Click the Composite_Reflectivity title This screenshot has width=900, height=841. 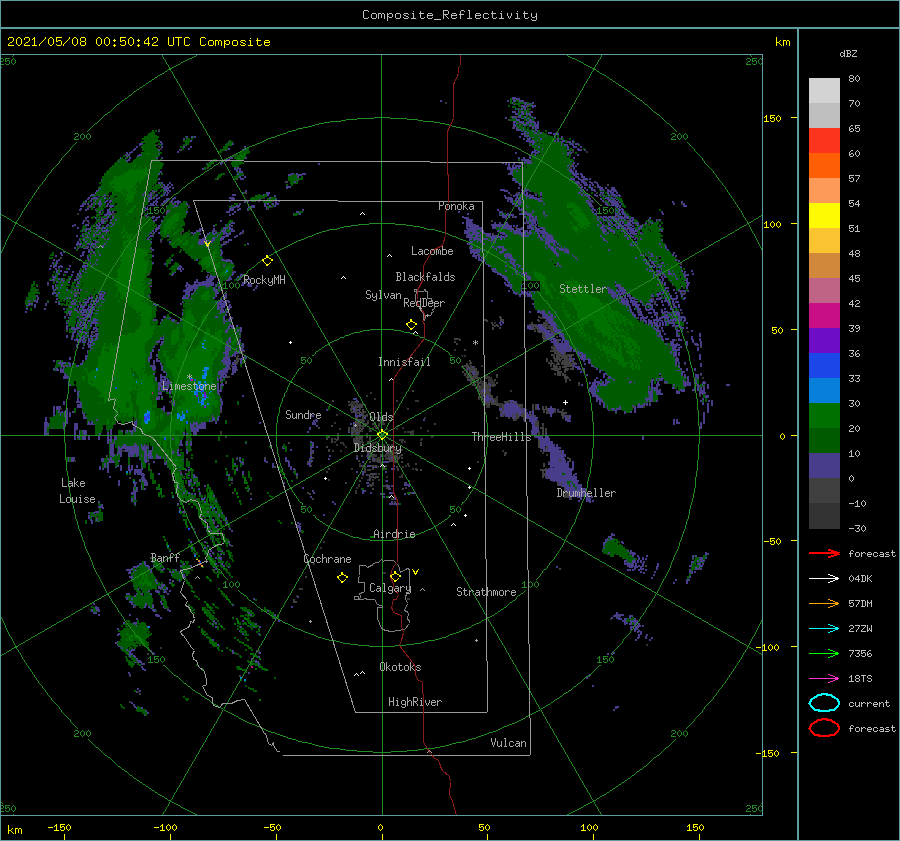point(450,15)
